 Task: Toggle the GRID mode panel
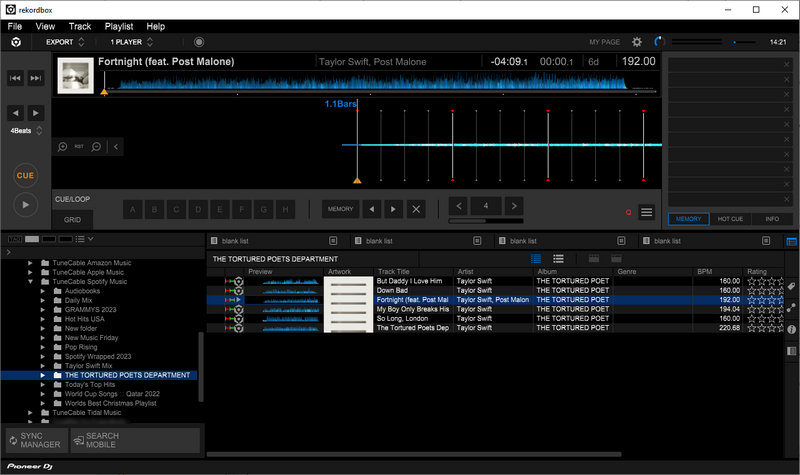pyautogui.click(x=73, y=219)
